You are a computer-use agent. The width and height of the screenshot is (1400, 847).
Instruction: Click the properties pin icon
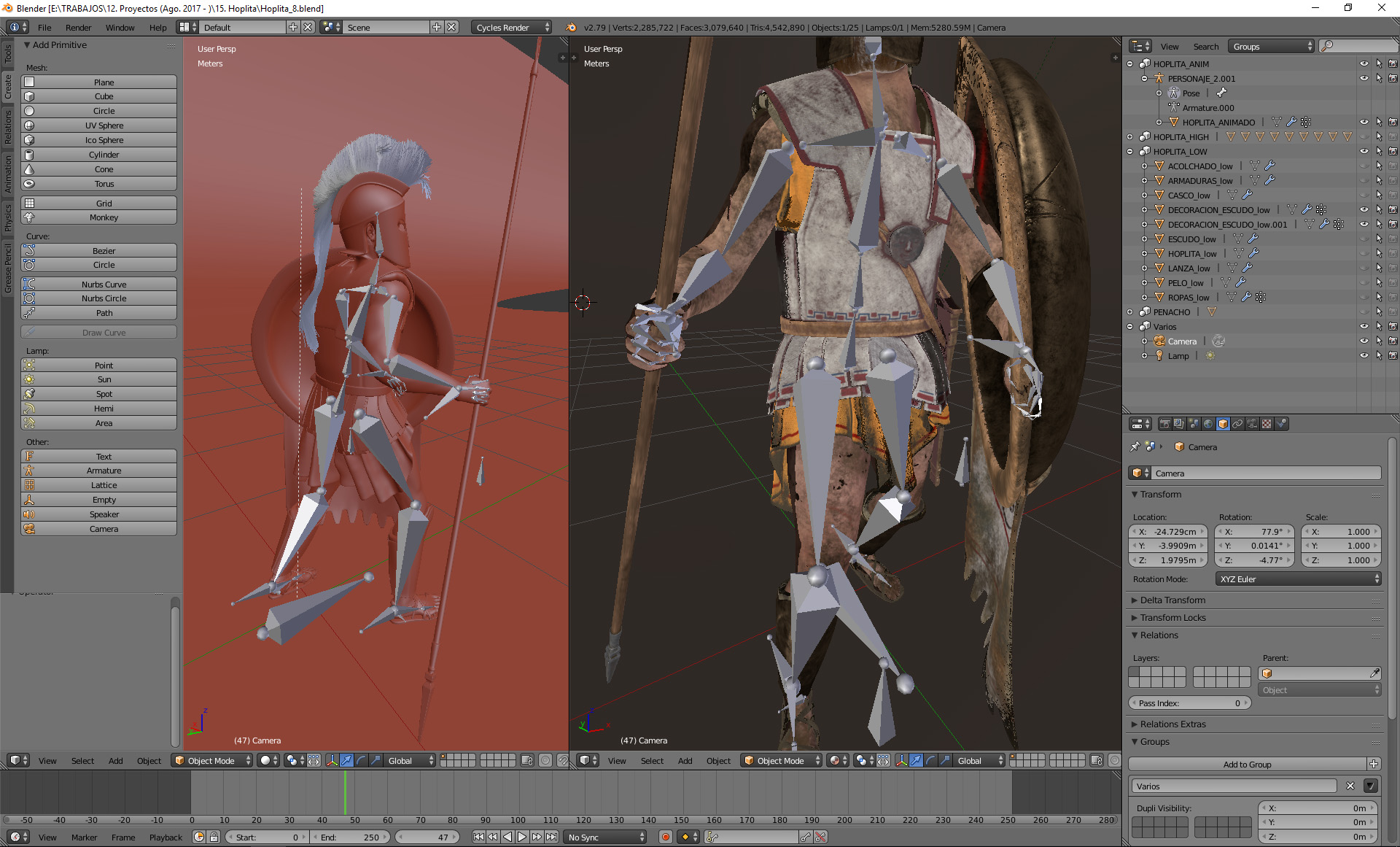pos(1135,446)
